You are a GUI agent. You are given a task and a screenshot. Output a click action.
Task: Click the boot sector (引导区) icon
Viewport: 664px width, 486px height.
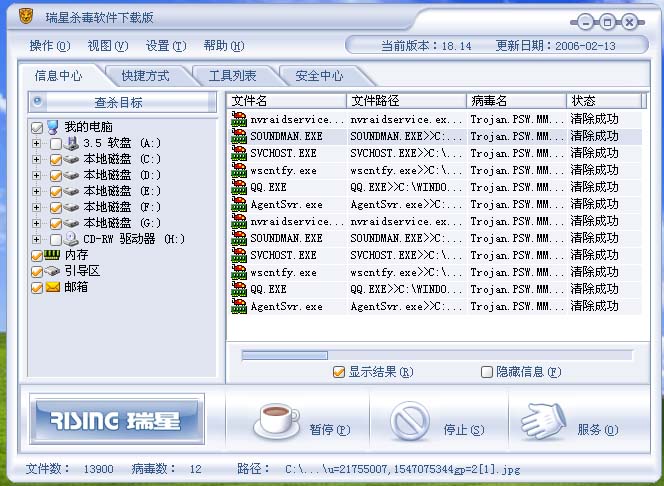coord(52,271)
